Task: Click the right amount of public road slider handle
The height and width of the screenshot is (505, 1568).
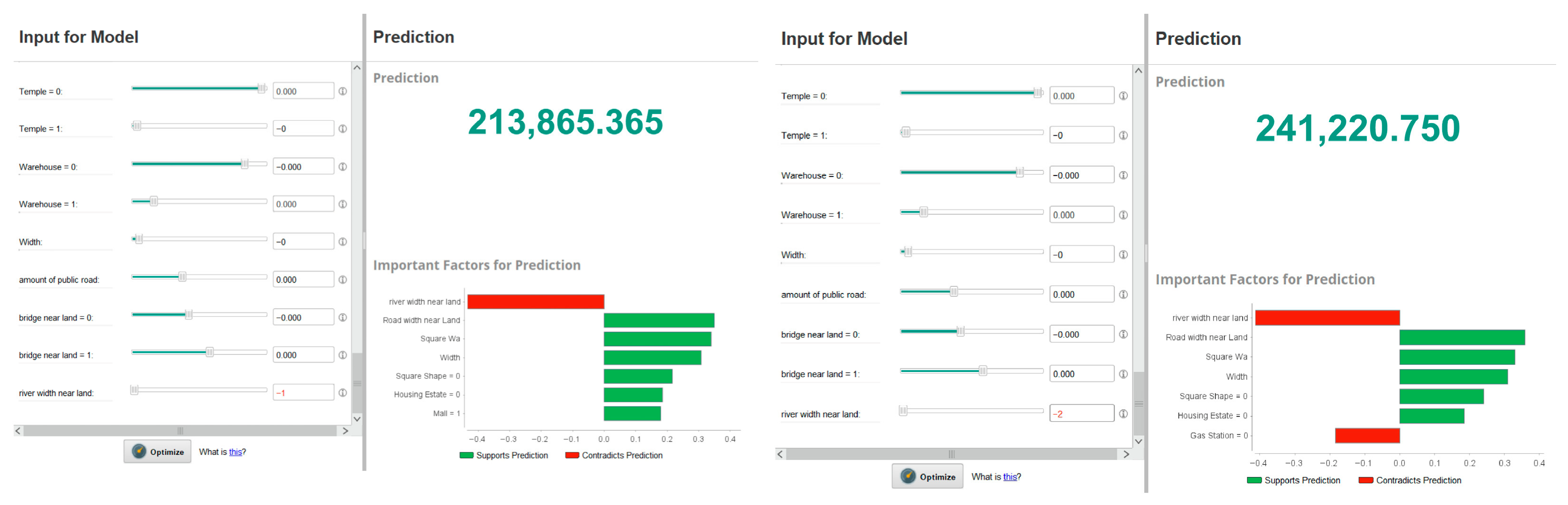Action: point(954,292)
